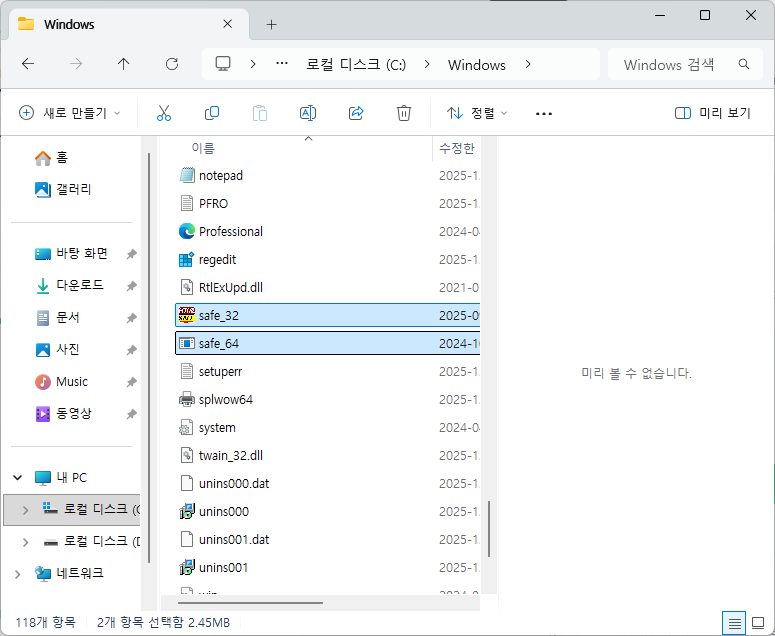This screenshot has width=775, height=636.
Task: Open the Sort (정렬) dropdown
Action: click(x=477, y=113)
